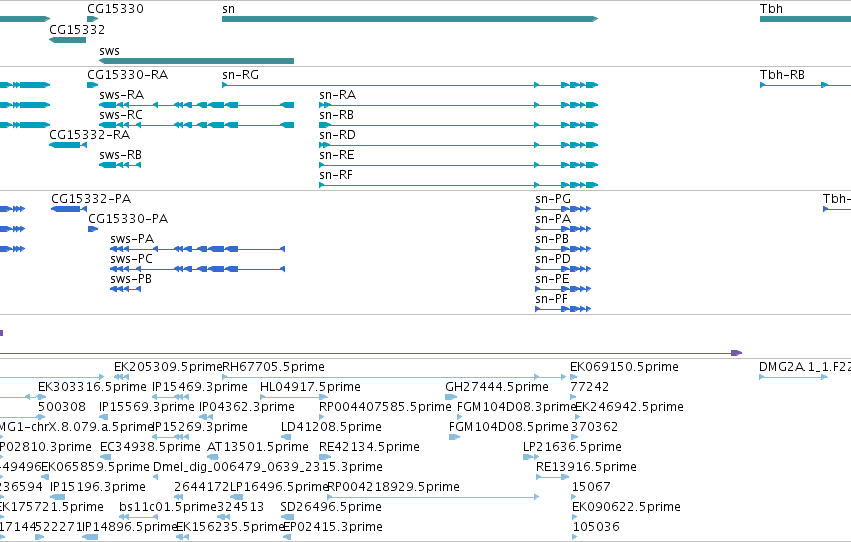Viewport: 851px width, 542px height.
Task: Click protein sn-PF
Action: tap(563, 309)
